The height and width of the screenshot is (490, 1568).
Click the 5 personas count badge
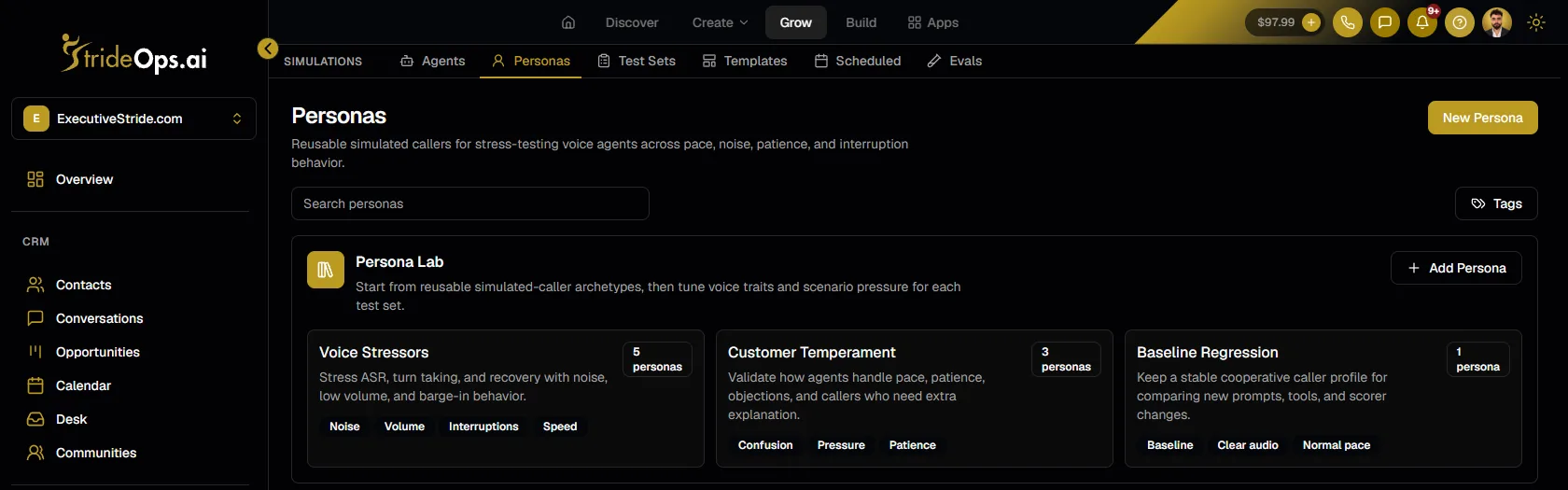pyautogui.click(x=657, y=359)
